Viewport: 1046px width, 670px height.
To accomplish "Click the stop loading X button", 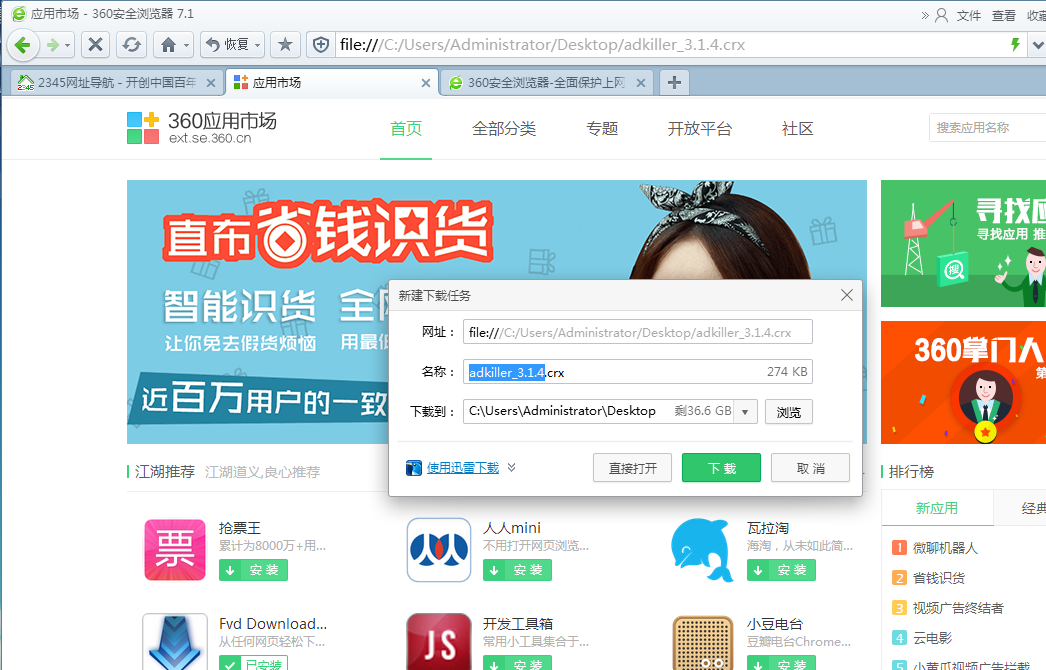I will click(x=95, y=45).
